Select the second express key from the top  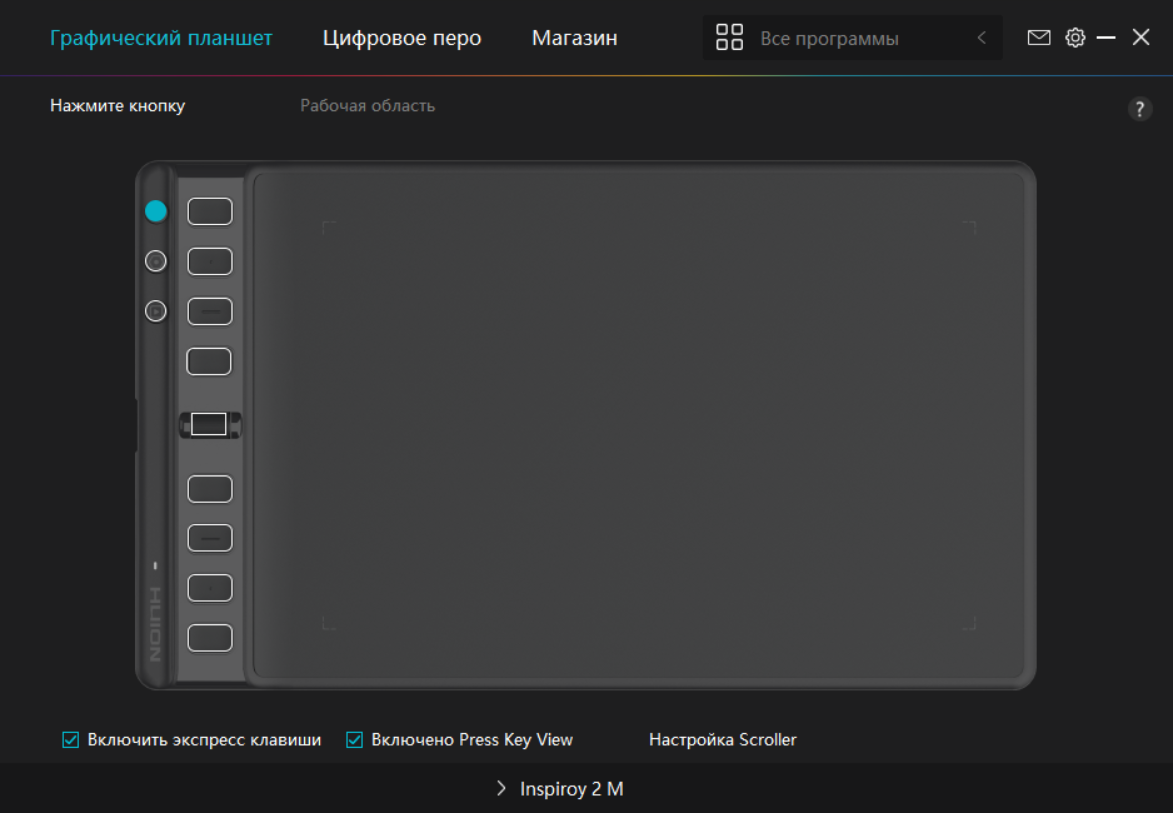[210, 261]
